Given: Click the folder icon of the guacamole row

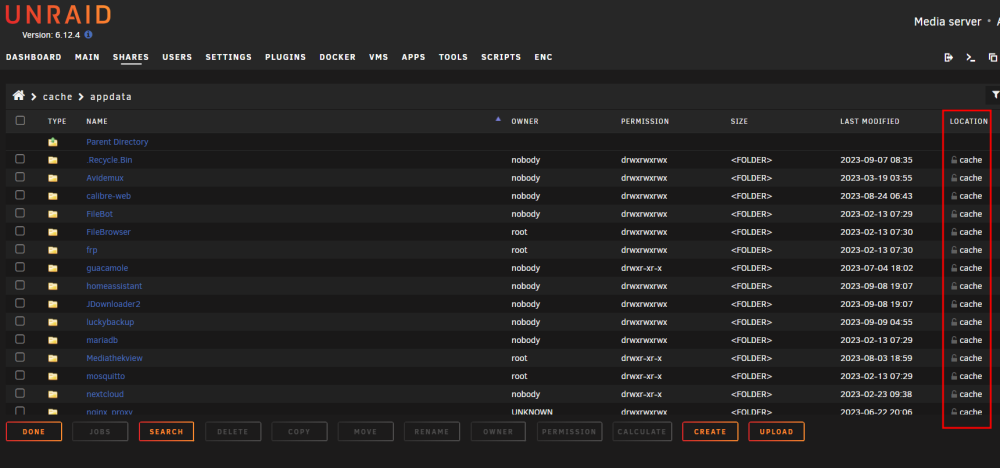Looking at the screenshot, I should pos(52,268).
